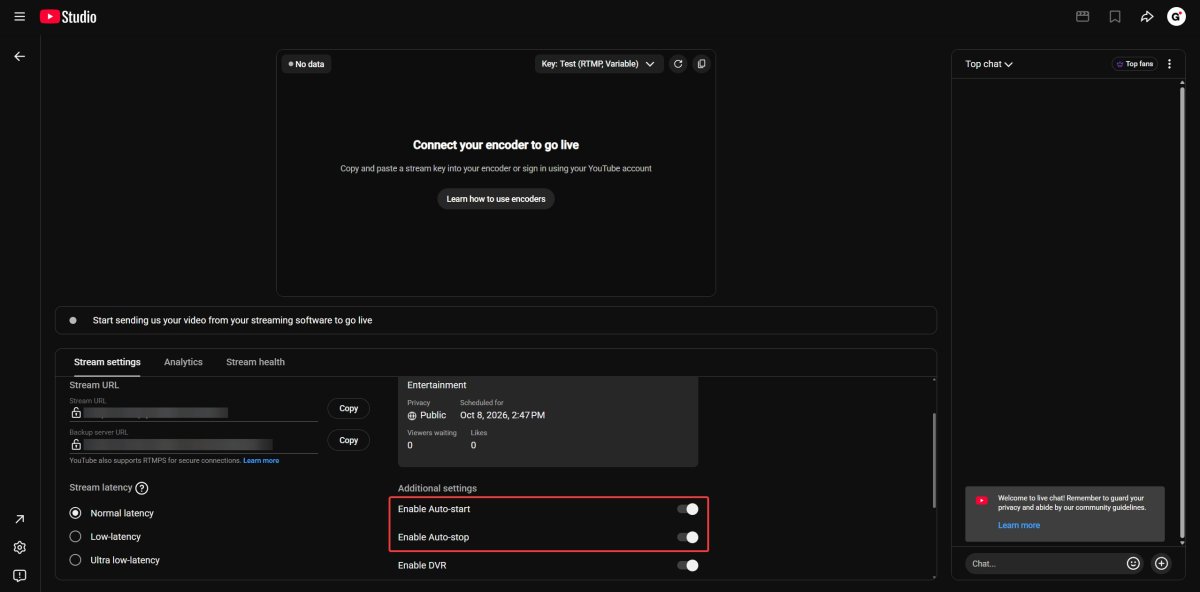Viewport: 1200px width, 592px height.
Task: Click the Entertainment category text
Action: 437,385
